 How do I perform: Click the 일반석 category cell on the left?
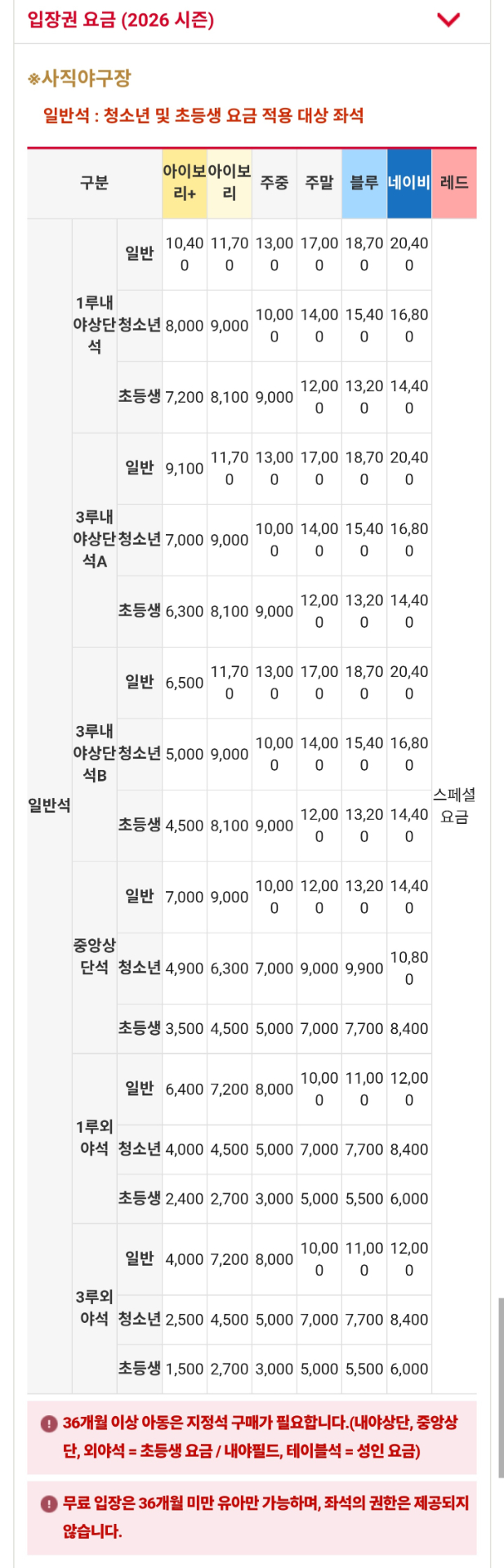click(x=50, y=805)
